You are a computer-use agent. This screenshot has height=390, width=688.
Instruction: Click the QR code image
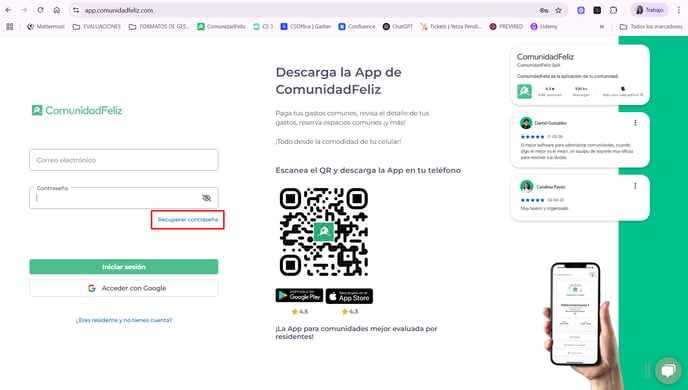click(x=324, y=232)
